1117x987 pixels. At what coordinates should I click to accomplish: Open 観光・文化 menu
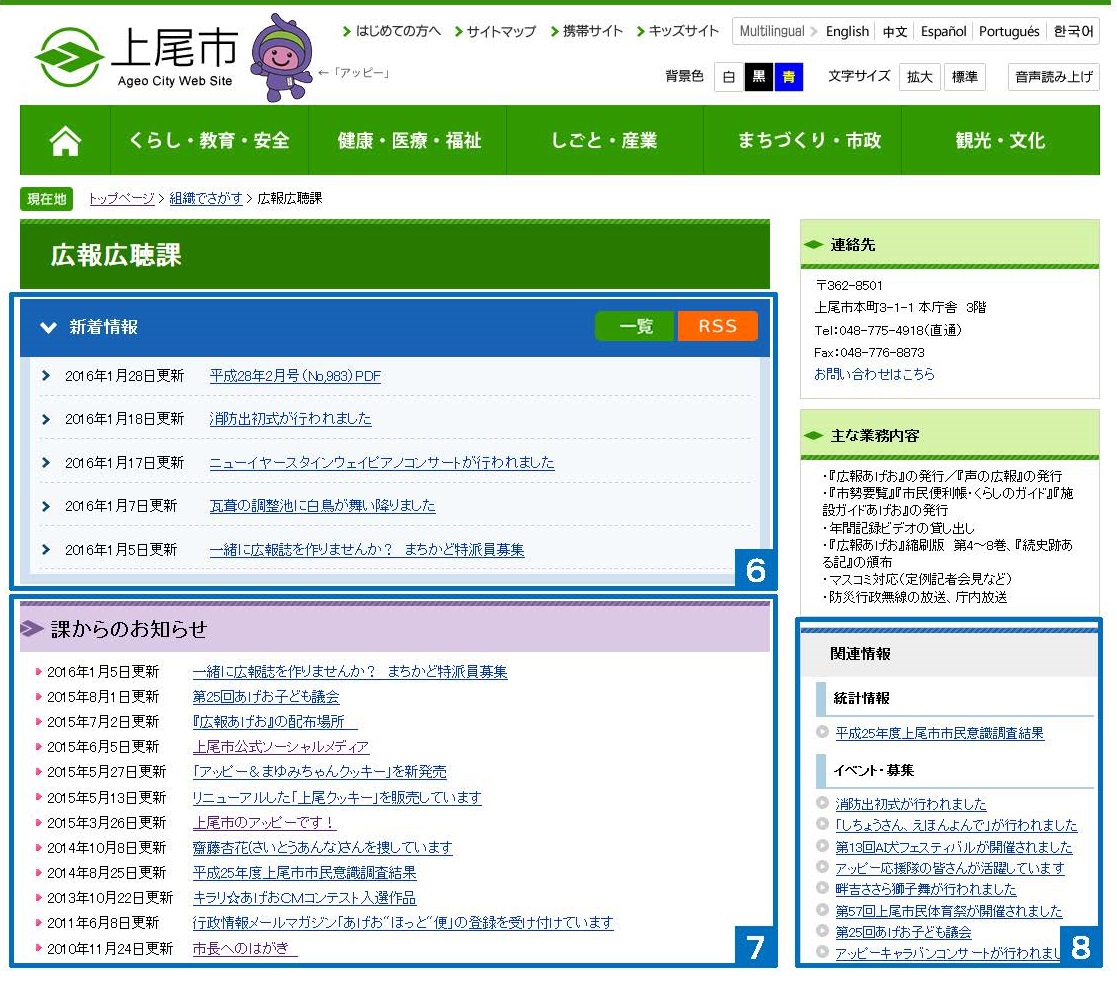click(x=1000, y=140)
